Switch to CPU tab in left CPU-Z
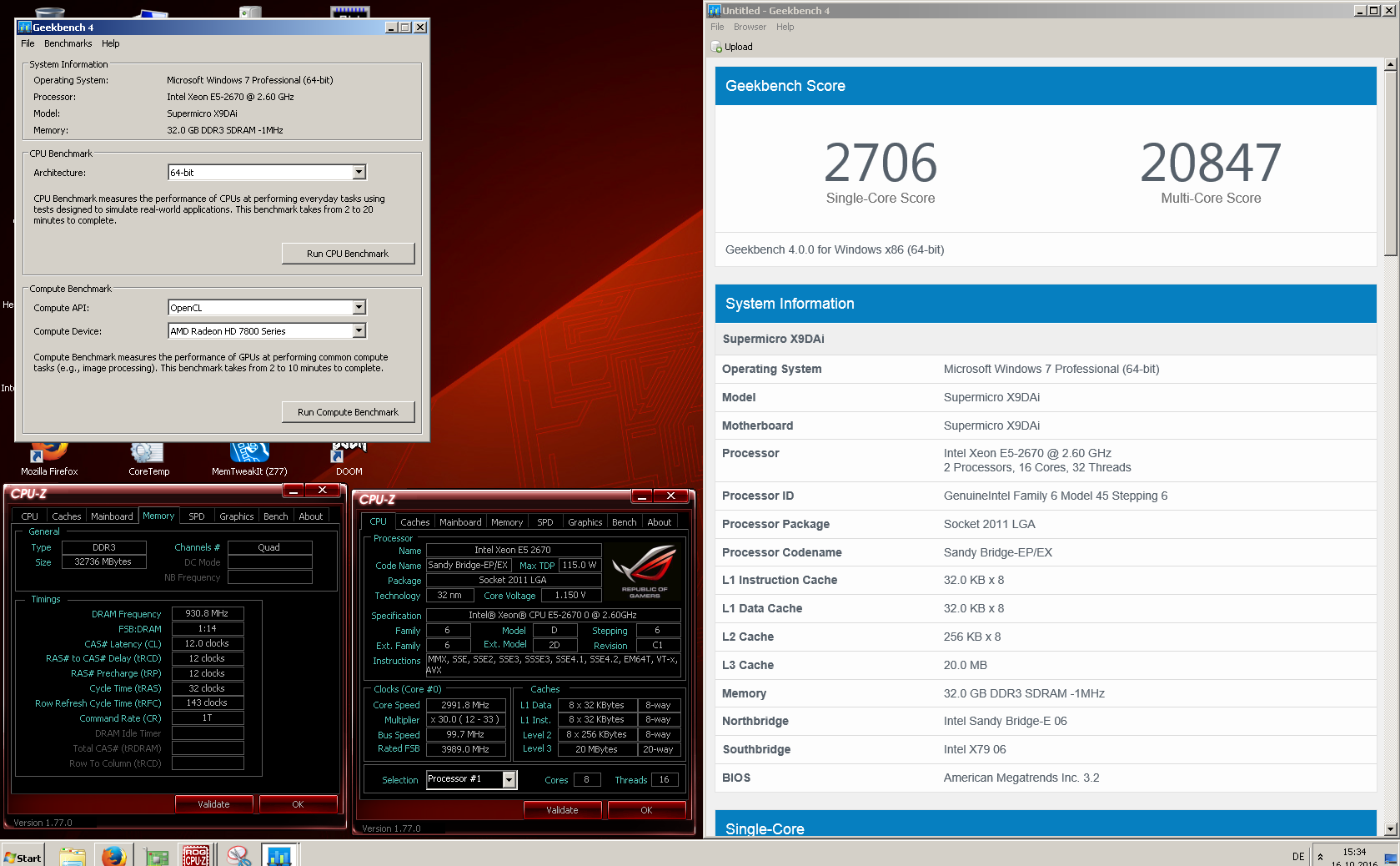Screen dimensions: 1400x866 pyautogui.click(x=30, y=516)
